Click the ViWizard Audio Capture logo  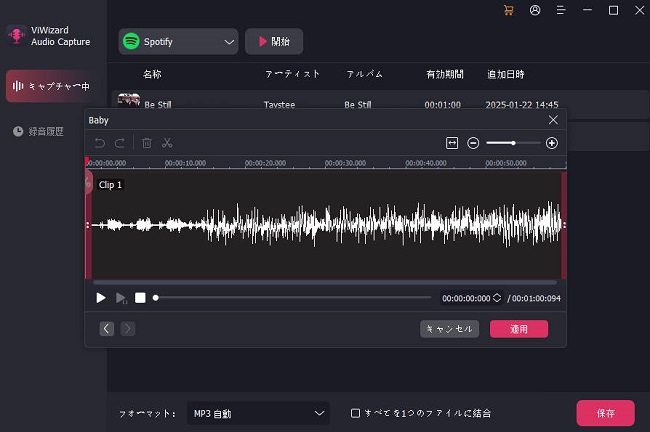(x=17, y=36)
